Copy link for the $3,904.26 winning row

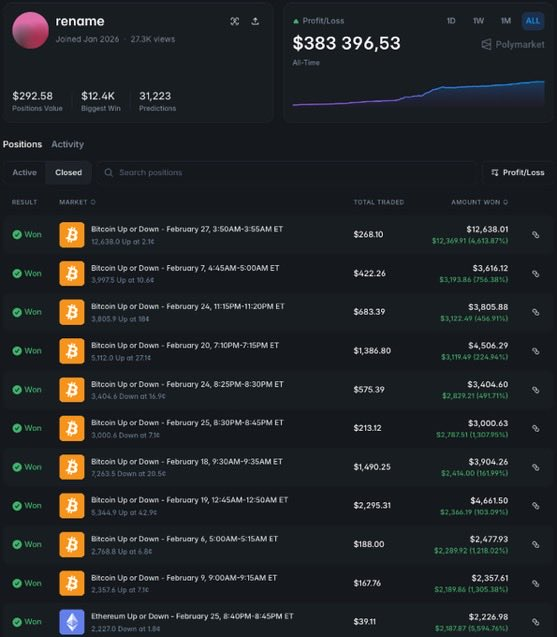pyautogui.click(x=536, y=467)
